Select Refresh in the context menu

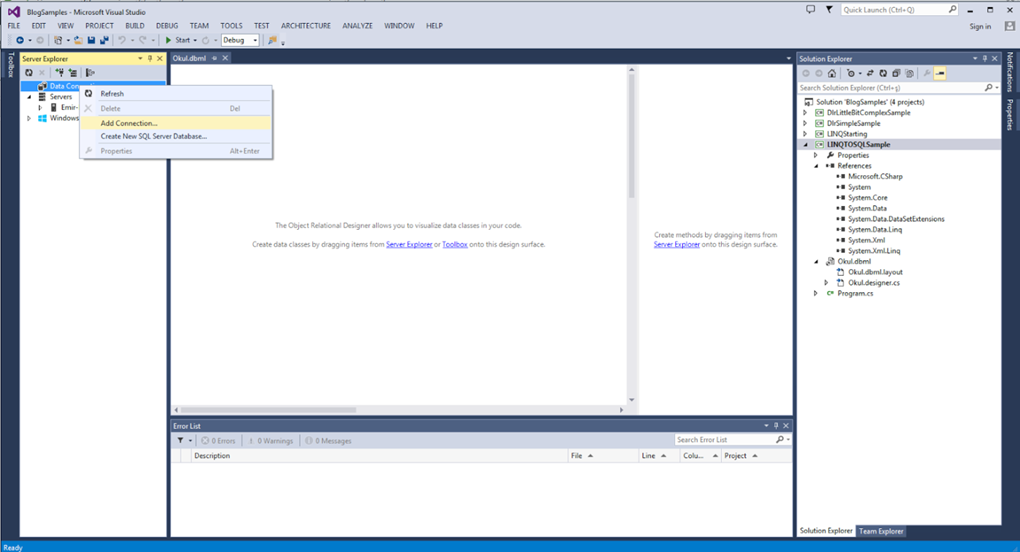click(x=176, y=94)
